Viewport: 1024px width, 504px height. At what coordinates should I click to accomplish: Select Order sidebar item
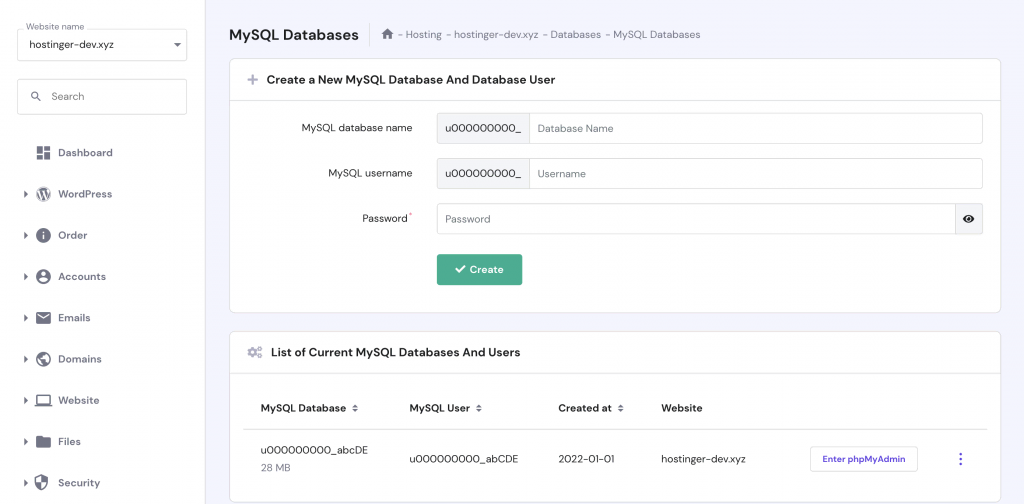click(x=72, y=235)
